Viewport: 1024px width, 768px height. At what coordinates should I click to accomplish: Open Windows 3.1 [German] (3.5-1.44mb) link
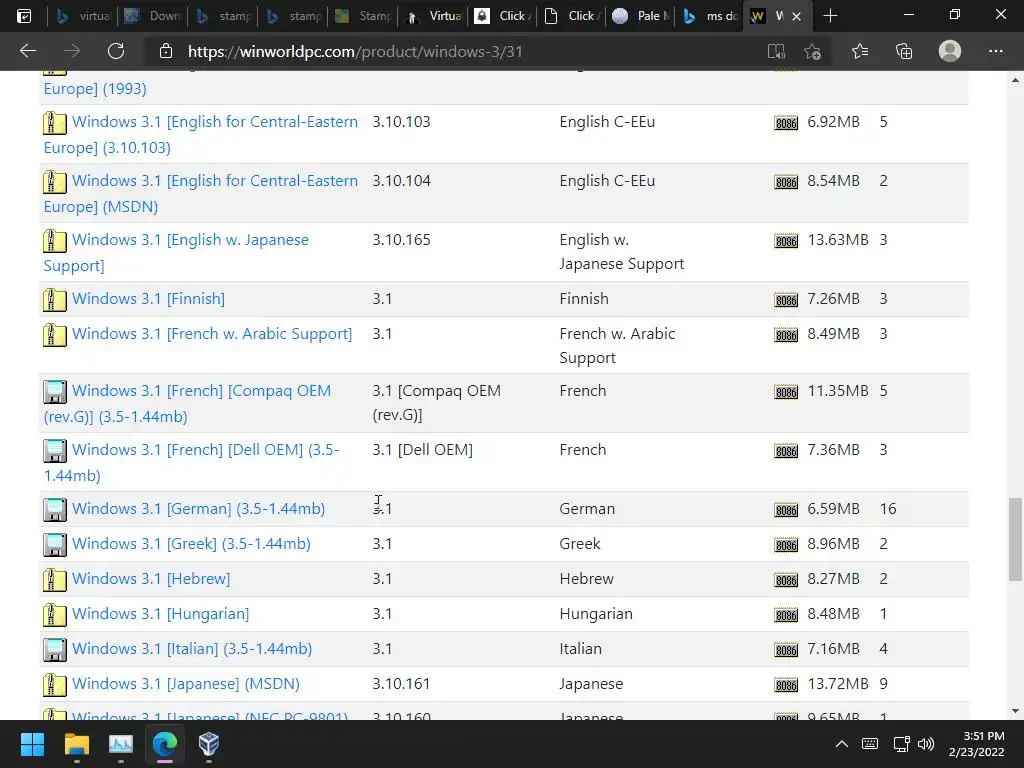(199, 509)
